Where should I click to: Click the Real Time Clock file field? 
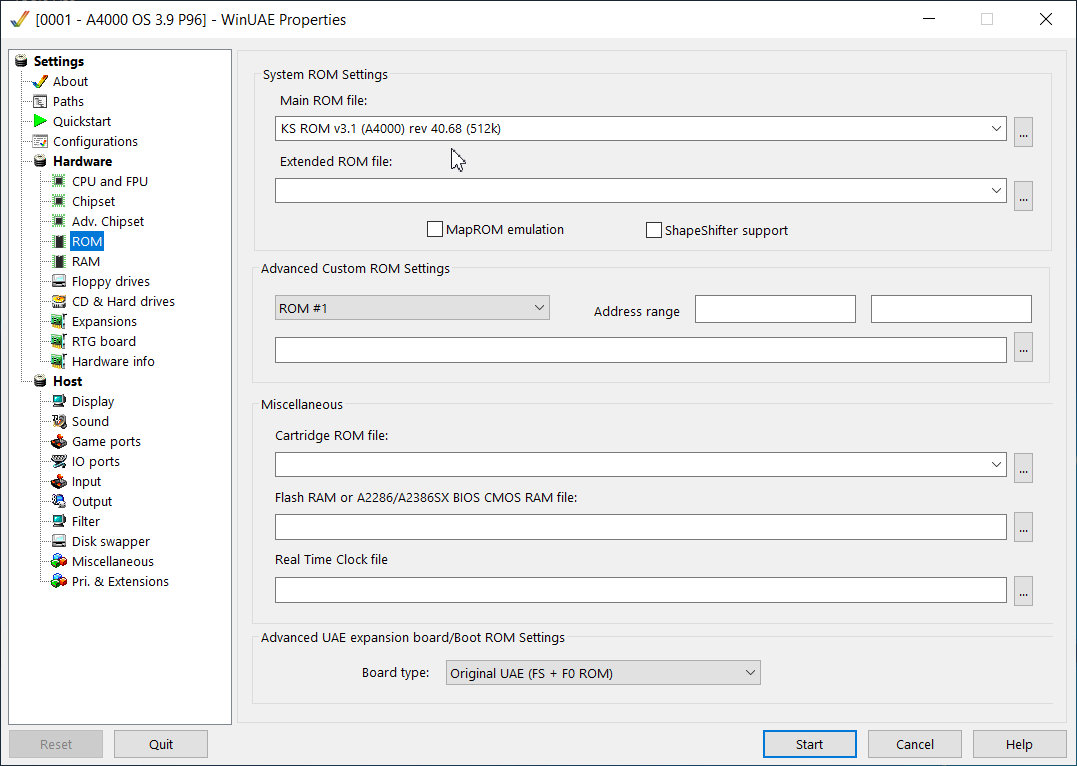(x=640, y=590)
